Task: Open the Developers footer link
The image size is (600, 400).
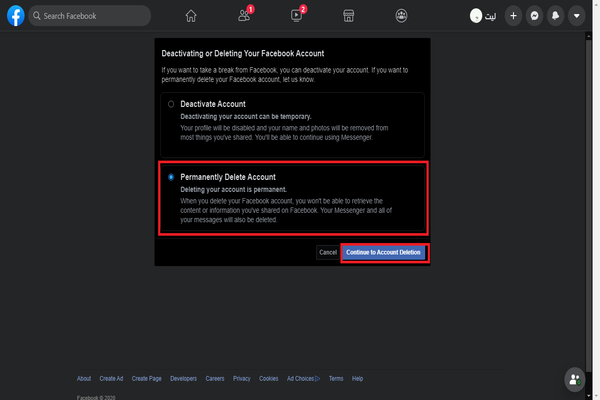Action: (x=183, y=379)
